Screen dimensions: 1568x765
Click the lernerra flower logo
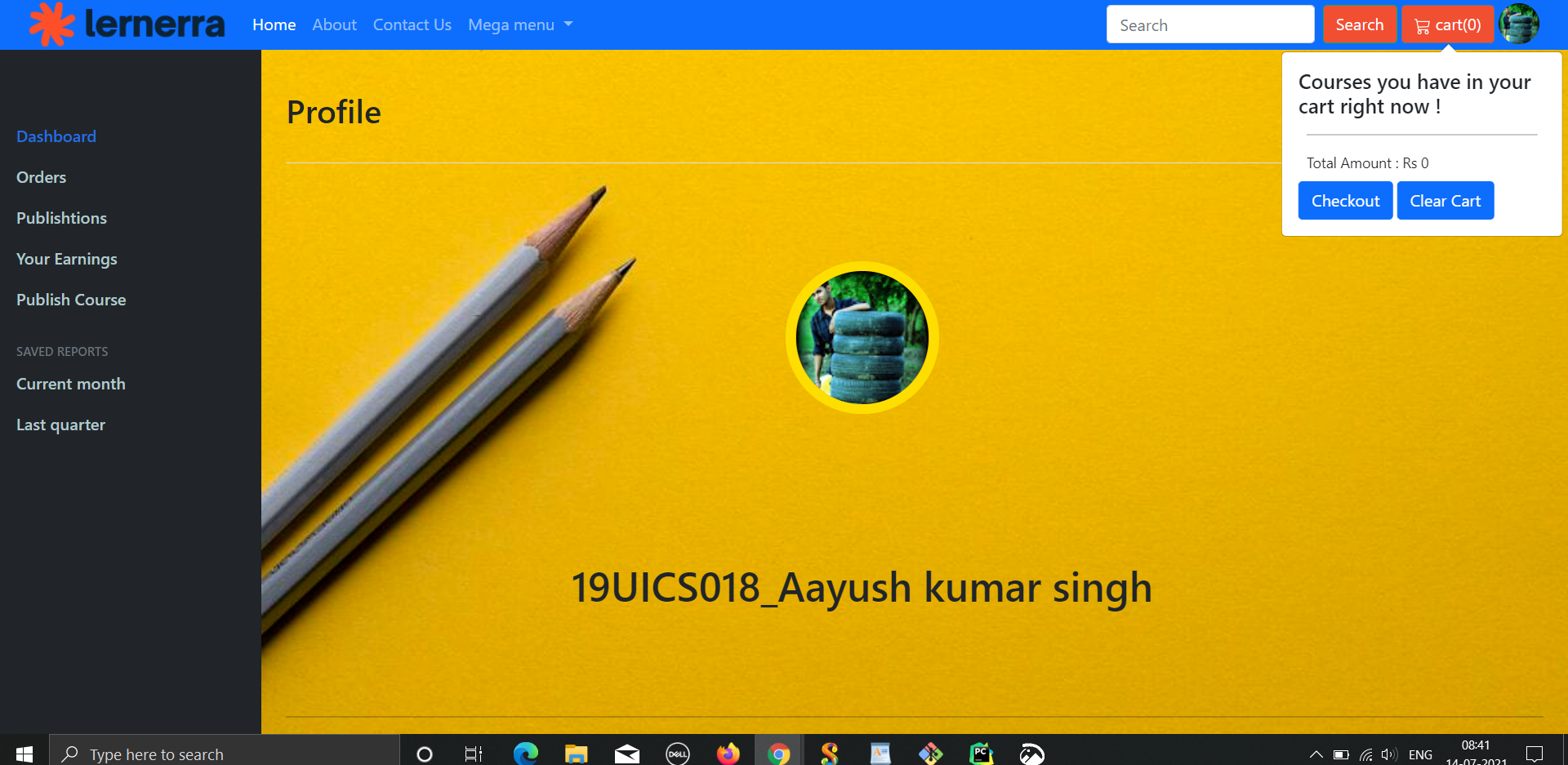[x=51, y=24]
